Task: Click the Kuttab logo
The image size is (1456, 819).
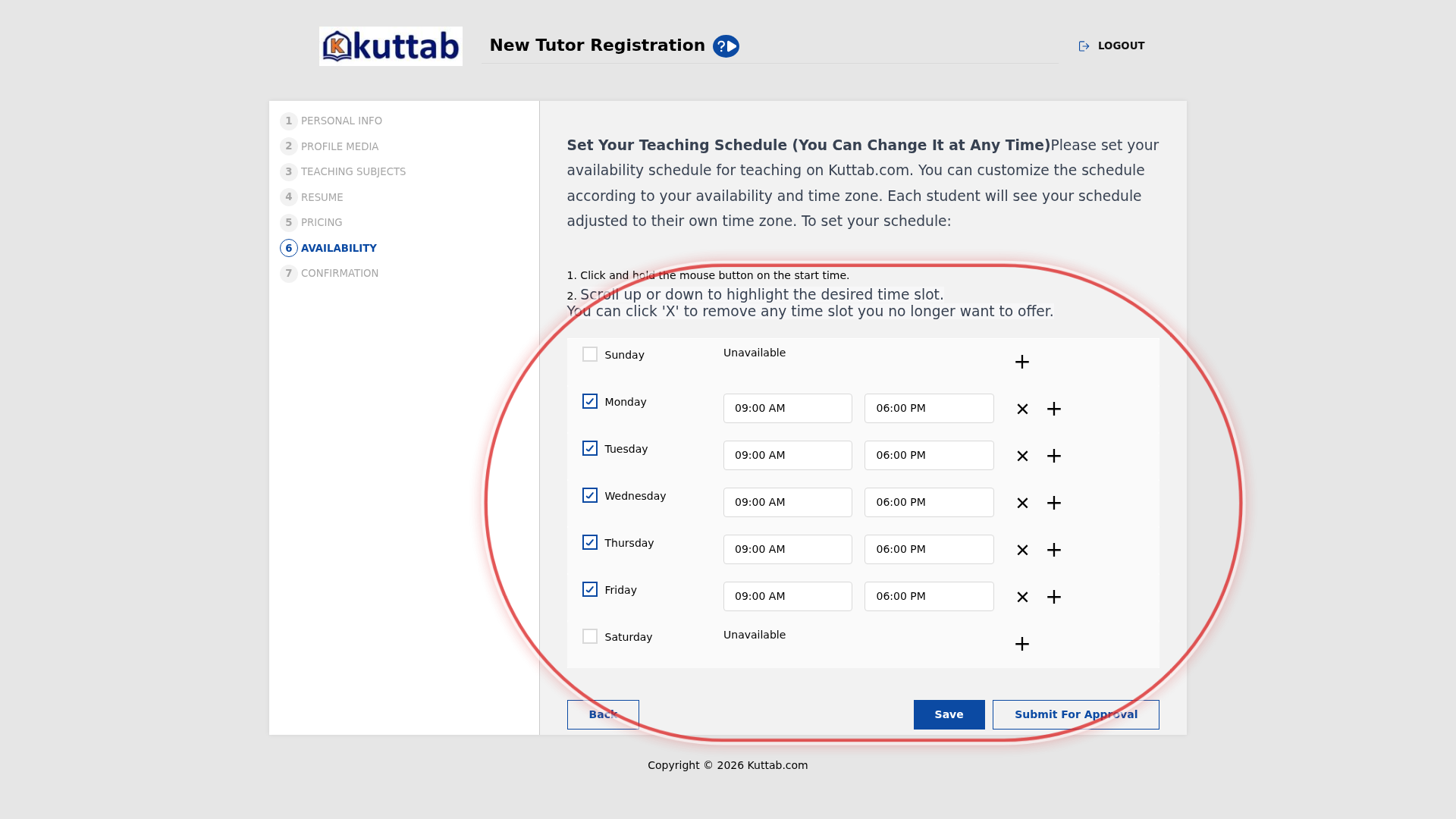Action: (391, 46)
